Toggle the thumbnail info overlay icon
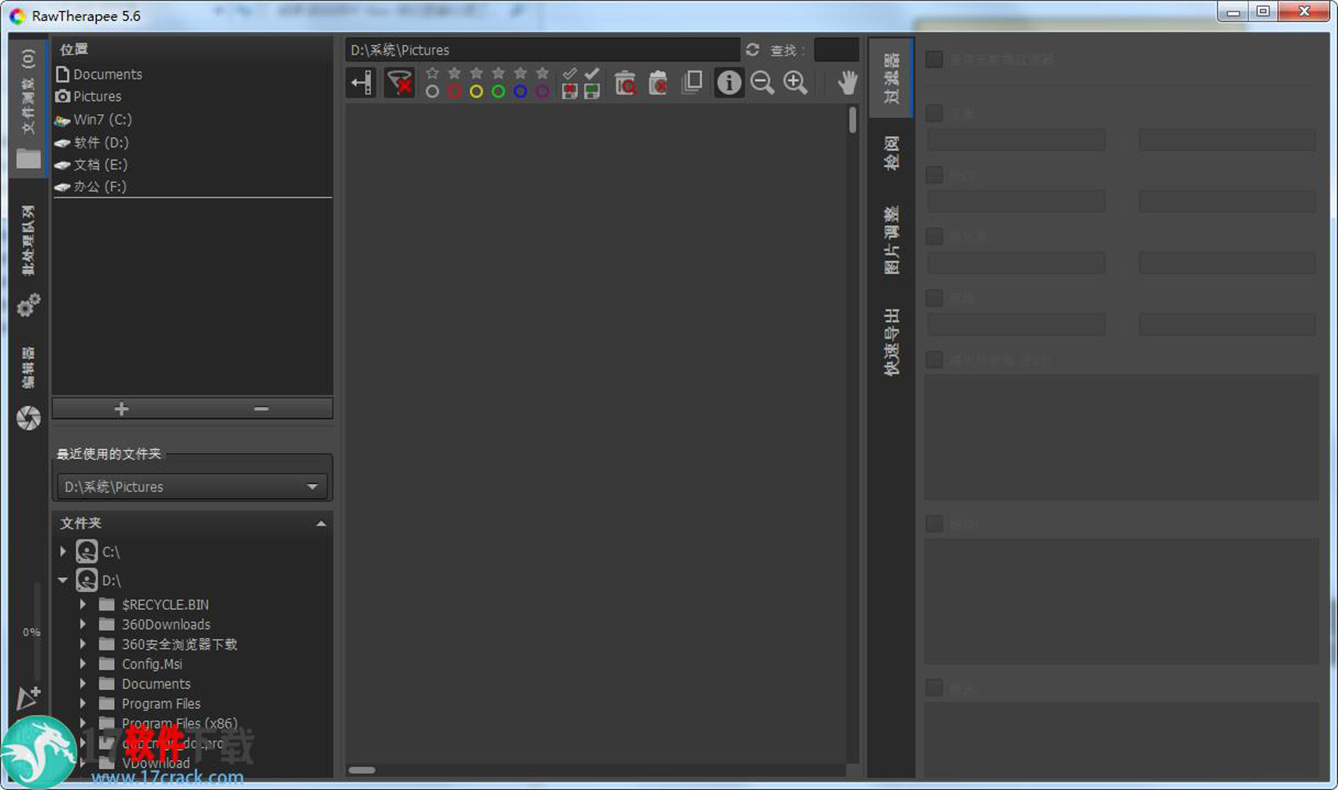 pos(729,83)
